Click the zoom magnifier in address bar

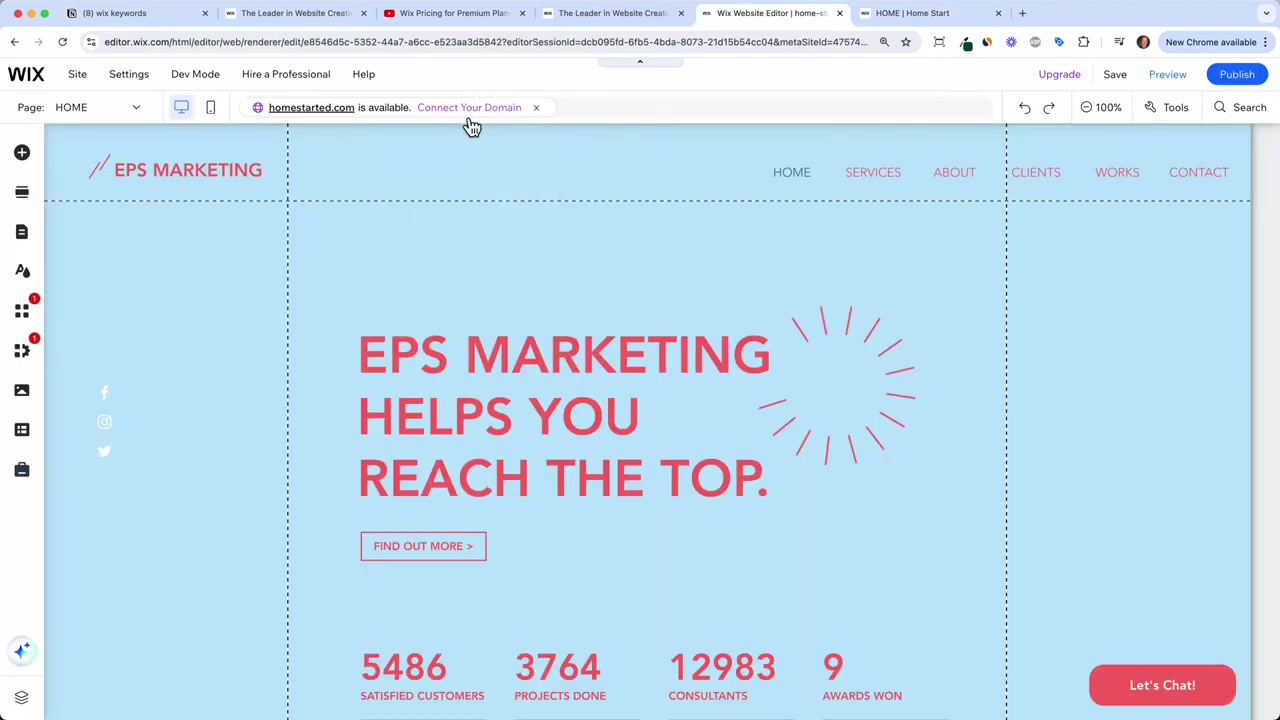coord(884,42)
